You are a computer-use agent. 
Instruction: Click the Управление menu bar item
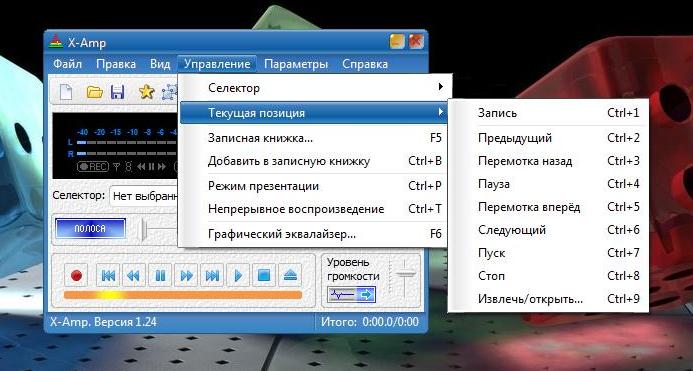pyautogui.click(x=217, y=64)
